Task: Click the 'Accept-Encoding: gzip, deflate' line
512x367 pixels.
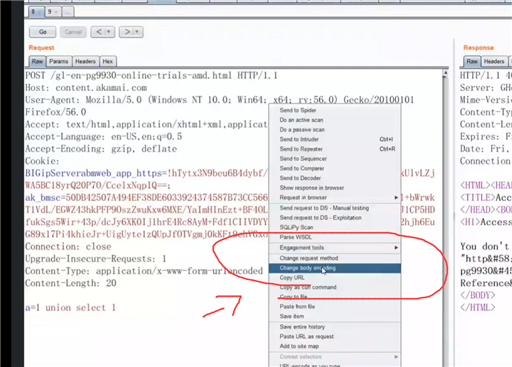Action: (x=101, y=149)
